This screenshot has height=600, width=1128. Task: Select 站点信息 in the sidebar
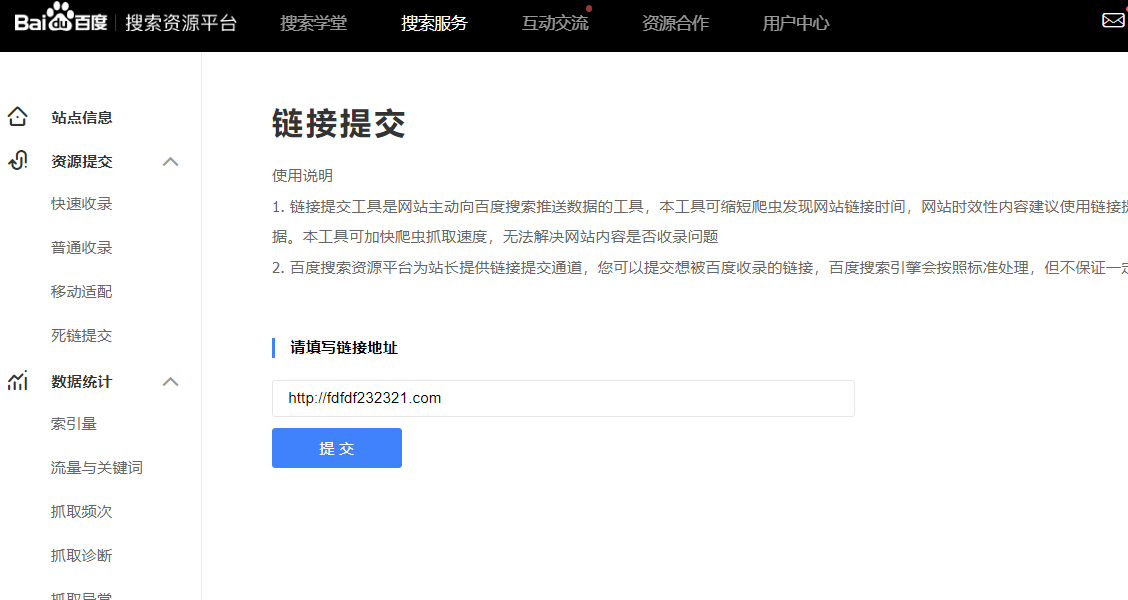82,117
